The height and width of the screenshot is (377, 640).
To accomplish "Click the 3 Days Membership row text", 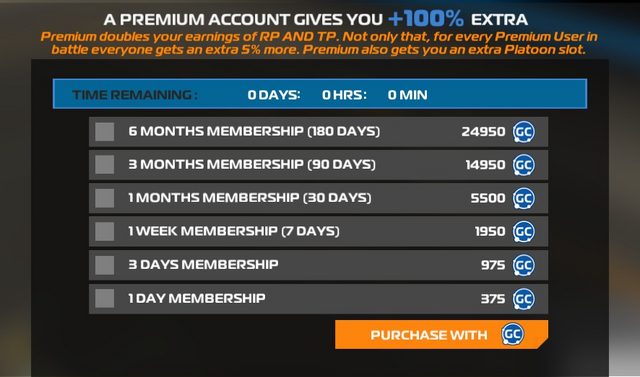I will 203,264.
